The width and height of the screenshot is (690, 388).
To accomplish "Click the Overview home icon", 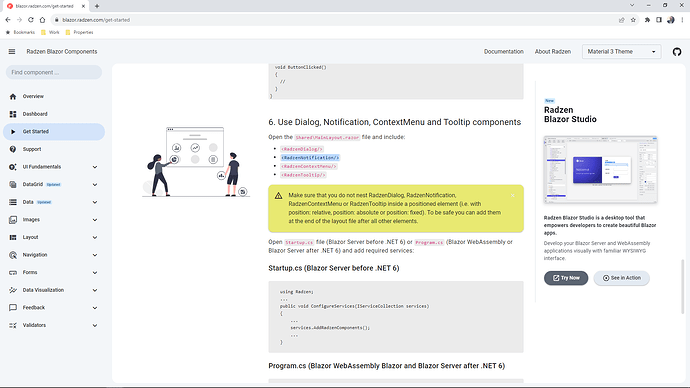I will [x=13, y=96].
